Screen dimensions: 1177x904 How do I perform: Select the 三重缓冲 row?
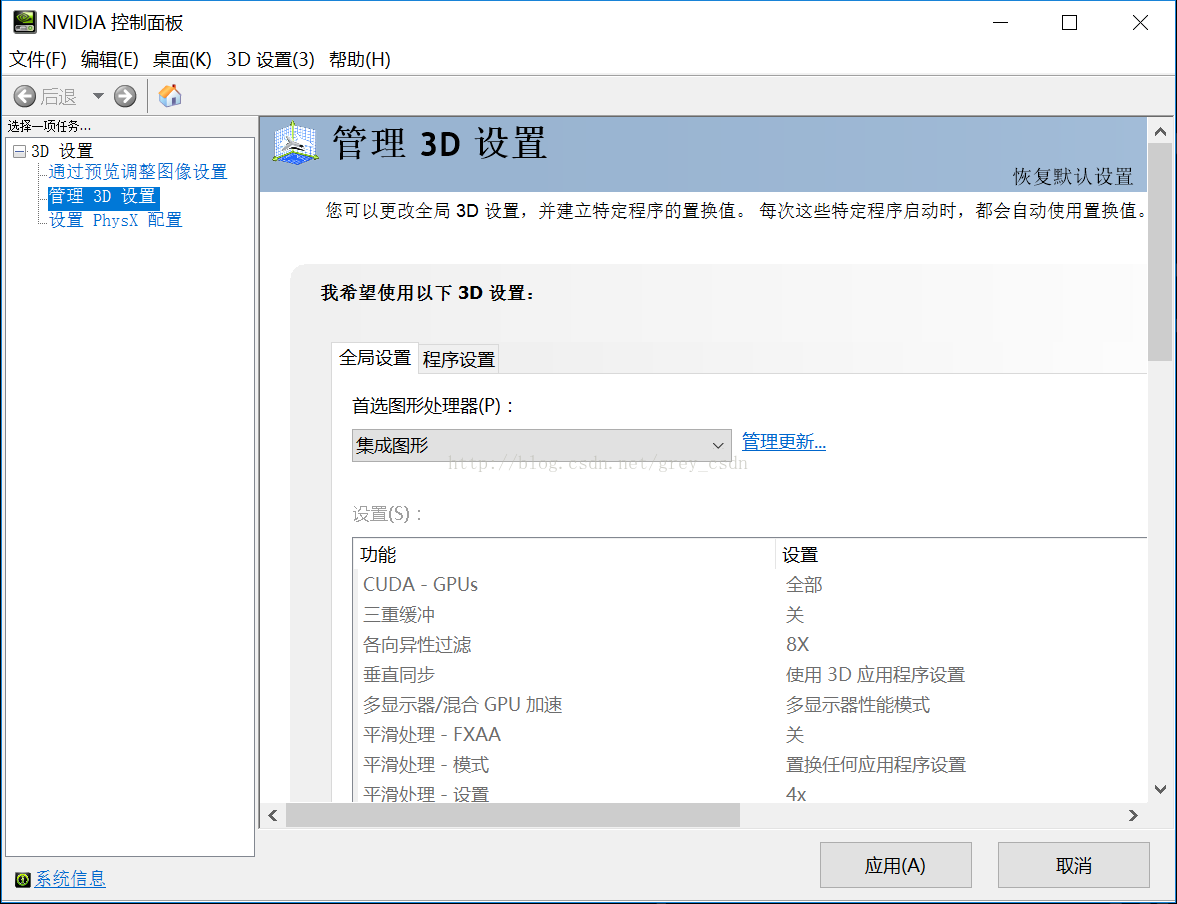coord(750,614)
